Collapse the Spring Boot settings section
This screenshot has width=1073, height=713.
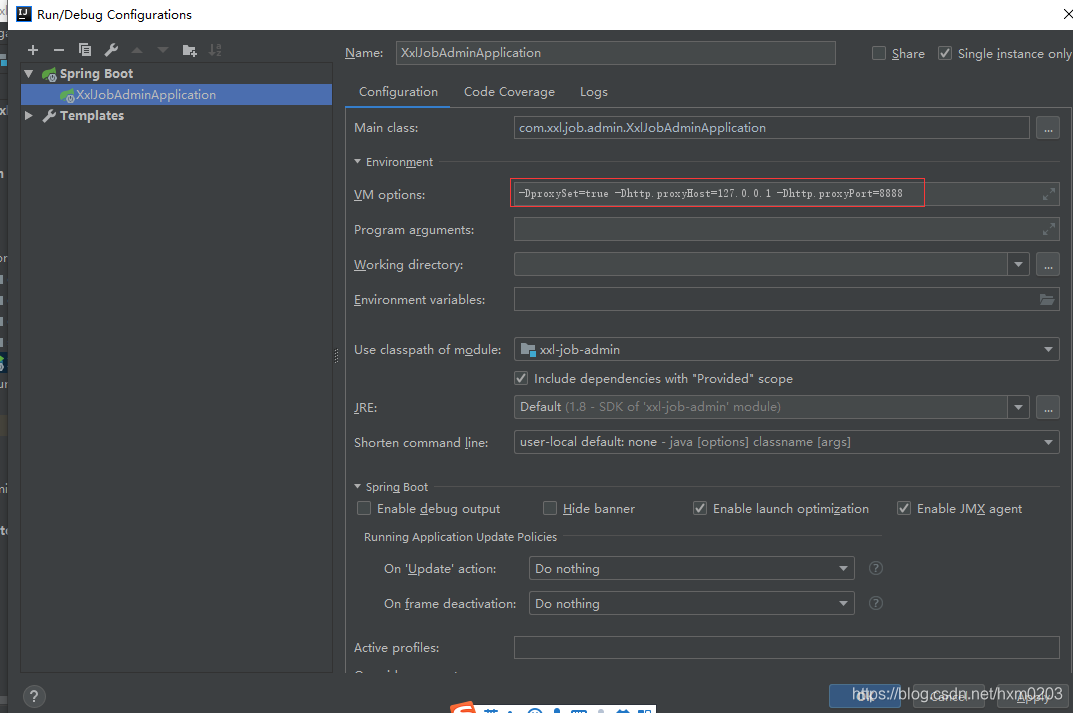[x=357, y=487]
